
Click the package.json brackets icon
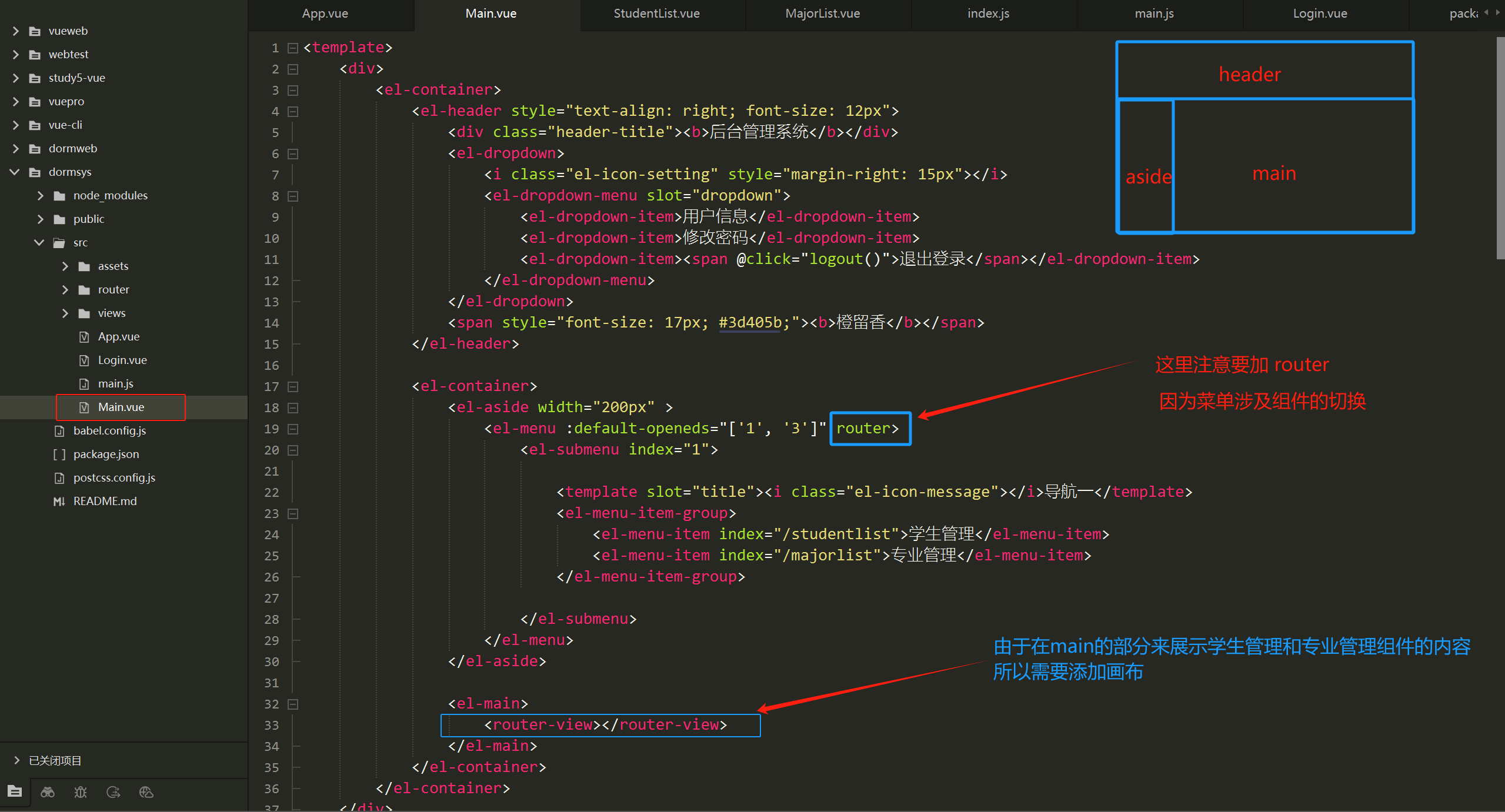pyautogui.click(x=59, y=455)
